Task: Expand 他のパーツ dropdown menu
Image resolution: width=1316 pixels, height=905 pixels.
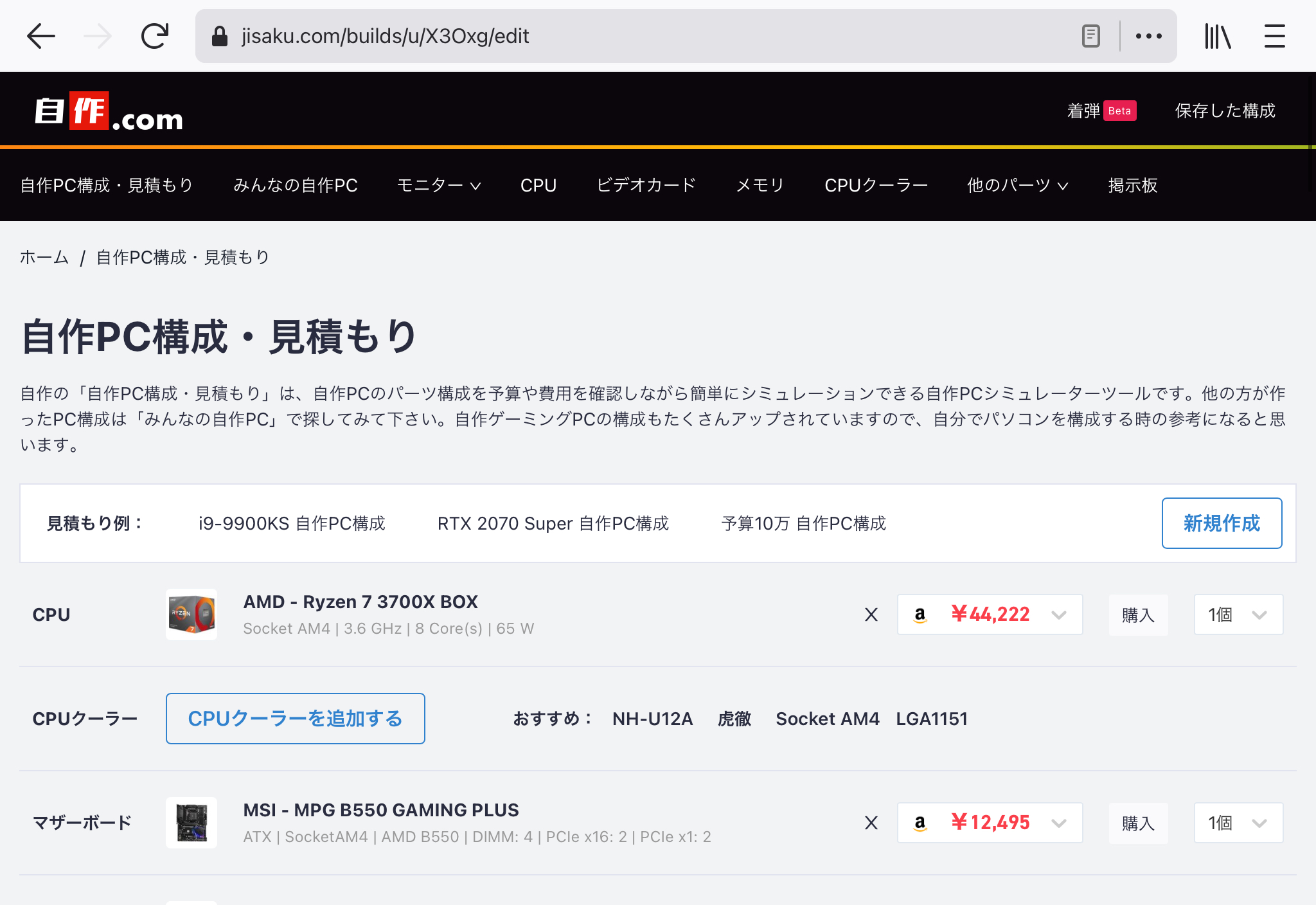Action: click(1018, 185)
